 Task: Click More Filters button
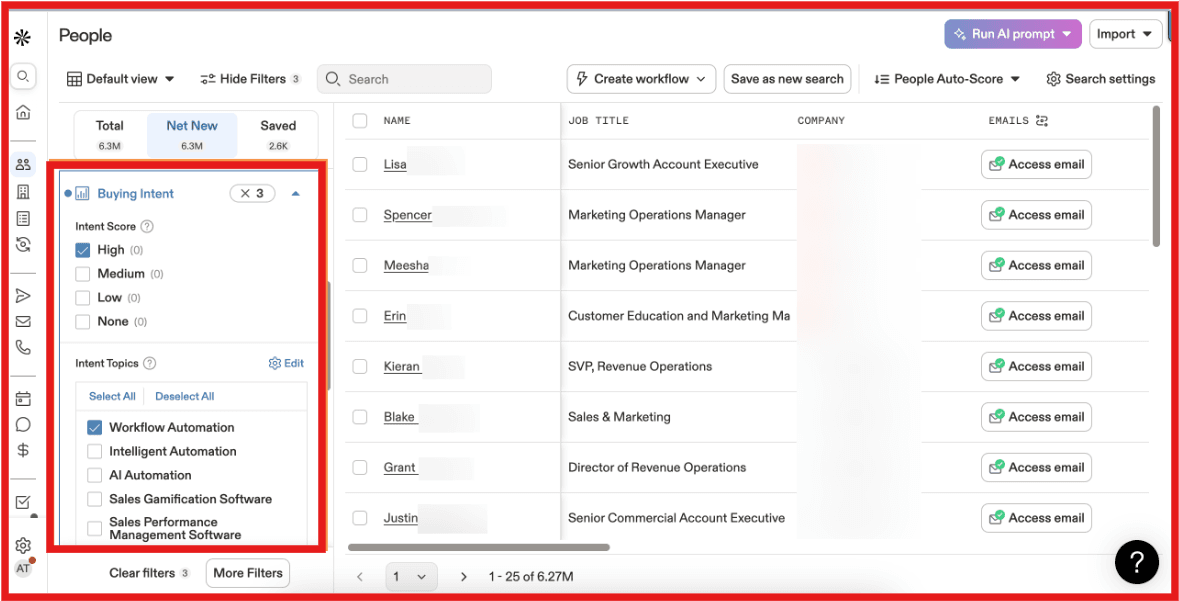[x=247, y=573]
